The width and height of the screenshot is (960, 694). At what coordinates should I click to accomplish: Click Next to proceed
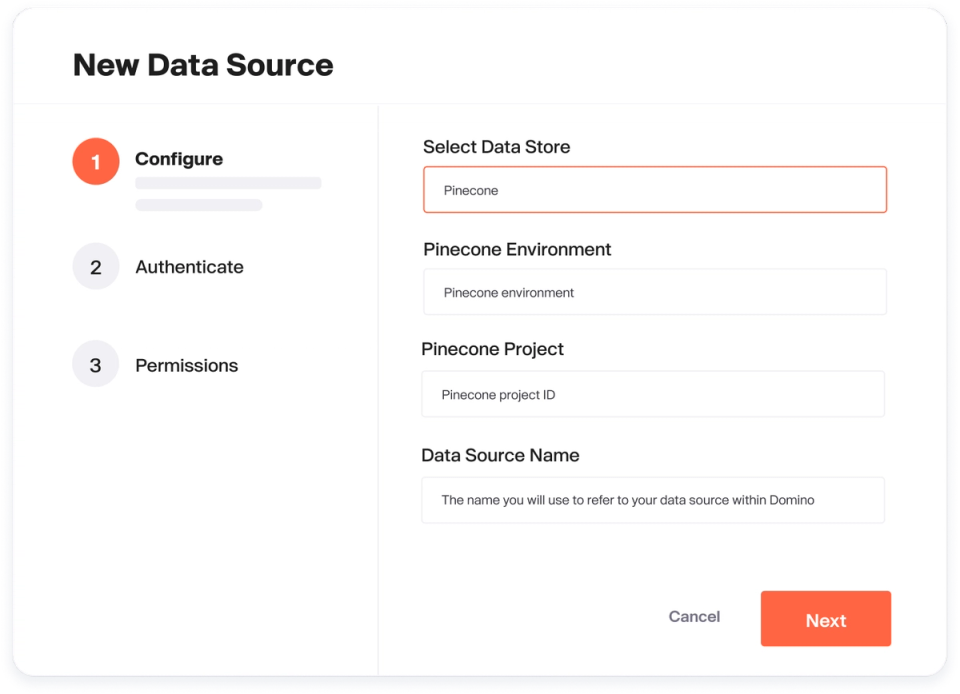point(825,619)
